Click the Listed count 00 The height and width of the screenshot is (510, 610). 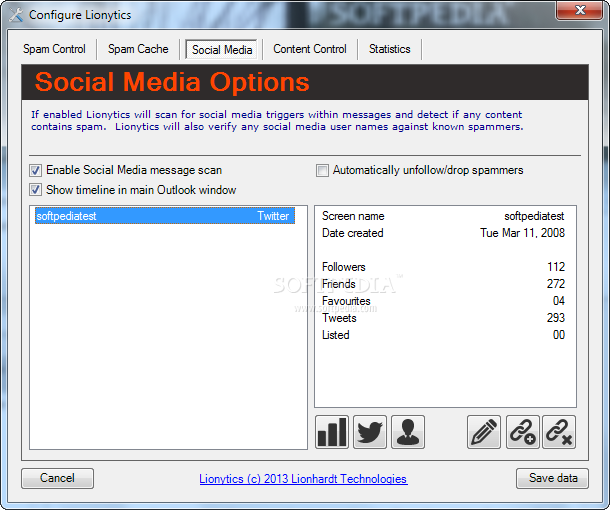tap(559, 335)
